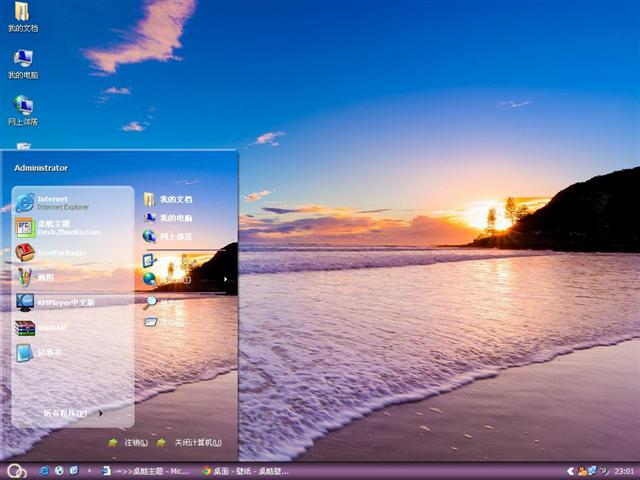Viewport: 640px width, 480px height.
Task: Open 我的文档 desktop folder icon
Action: click(x=22, y=16)
